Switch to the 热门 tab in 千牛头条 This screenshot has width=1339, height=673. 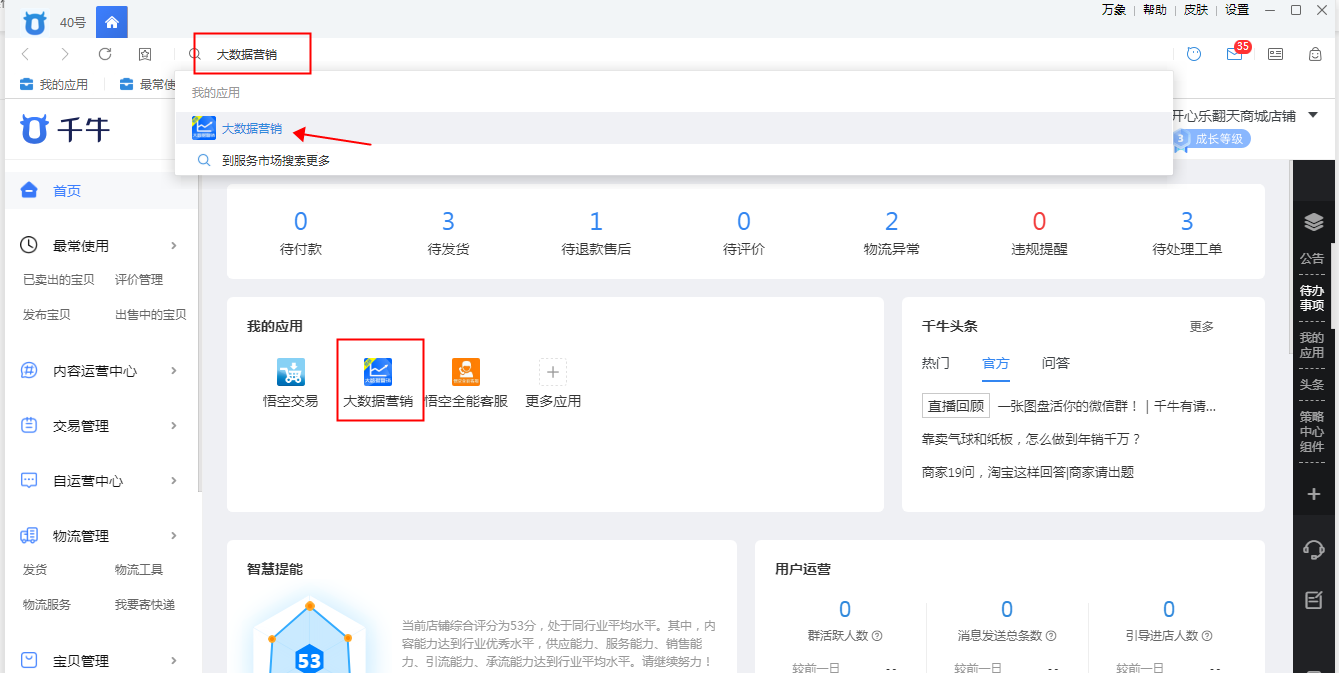936,363
